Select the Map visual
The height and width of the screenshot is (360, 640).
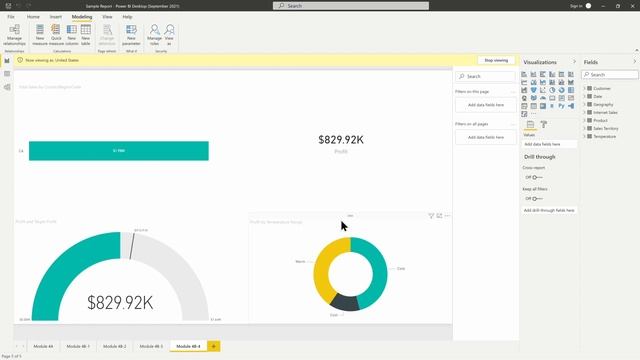(524, 98)
